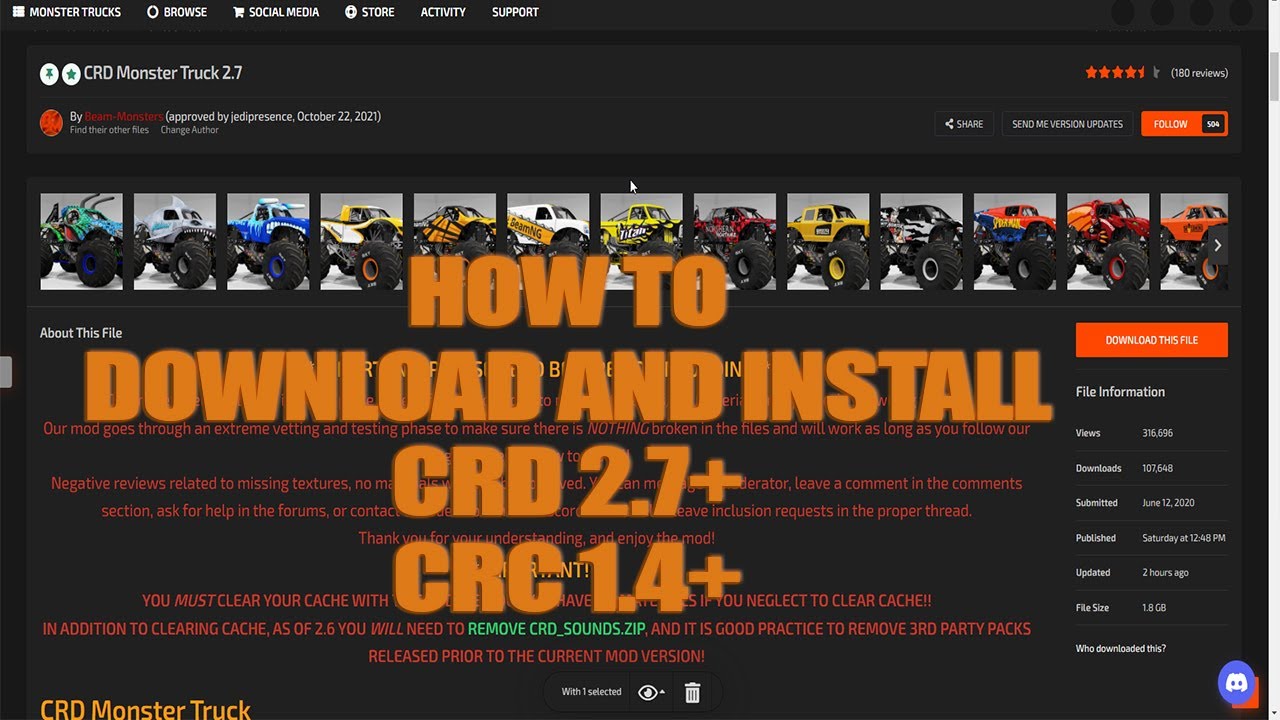Open the green monster truck thumbnail
The image size is (1280, 720).
point(81,242)
